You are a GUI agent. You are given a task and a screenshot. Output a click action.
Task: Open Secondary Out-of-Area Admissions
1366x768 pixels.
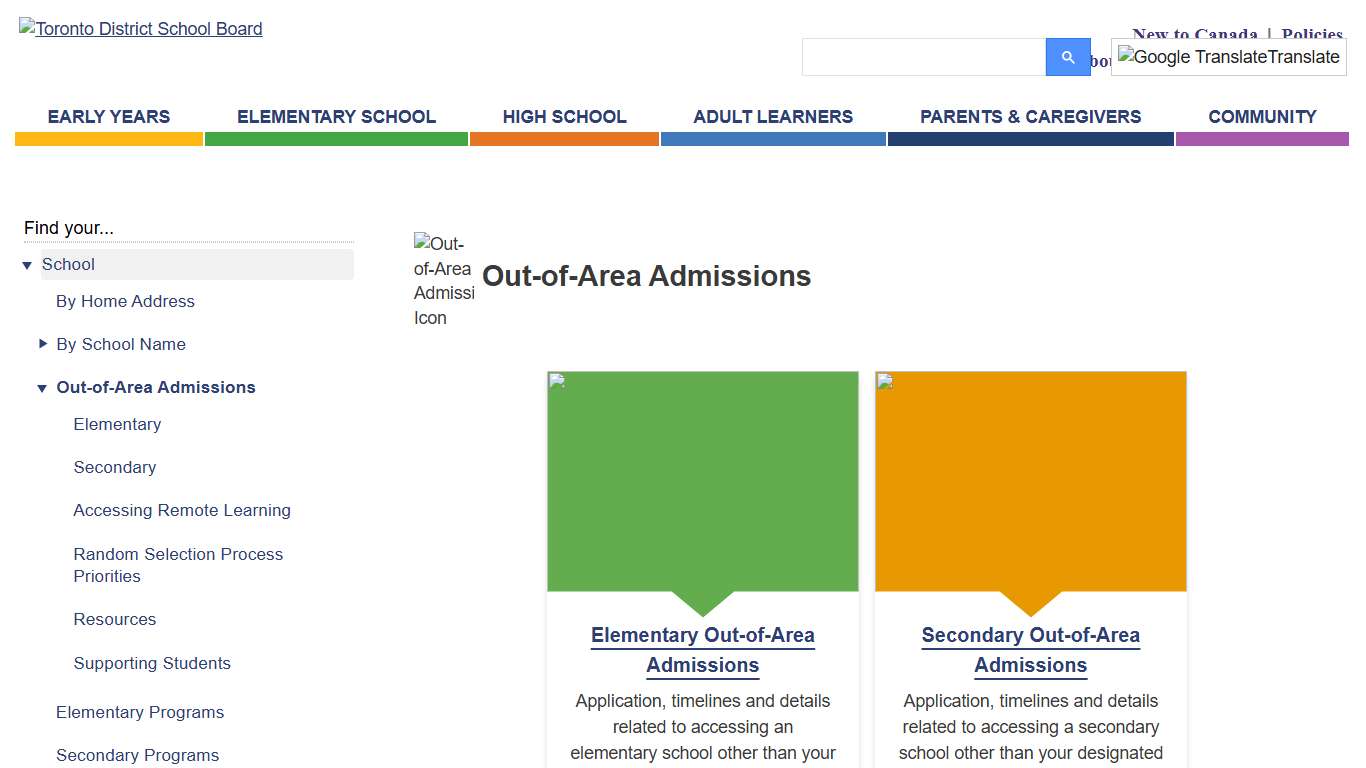(x=1030, y=650)
